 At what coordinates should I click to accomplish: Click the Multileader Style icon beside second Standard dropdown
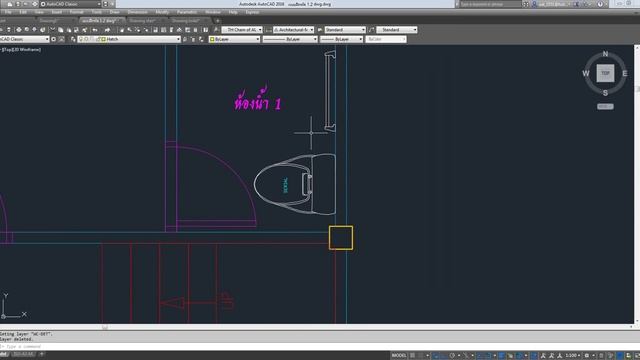371,30
